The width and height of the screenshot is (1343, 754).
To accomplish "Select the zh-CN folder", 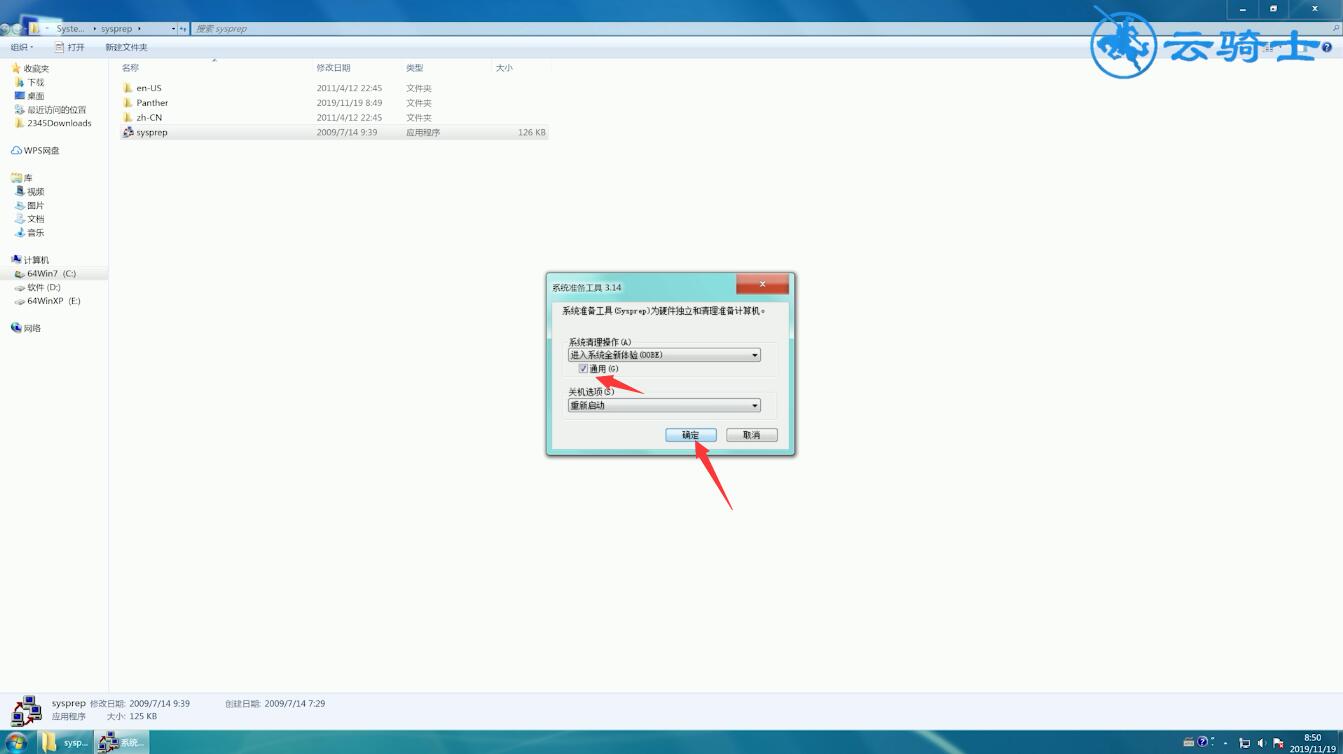I will pos(149,117).
